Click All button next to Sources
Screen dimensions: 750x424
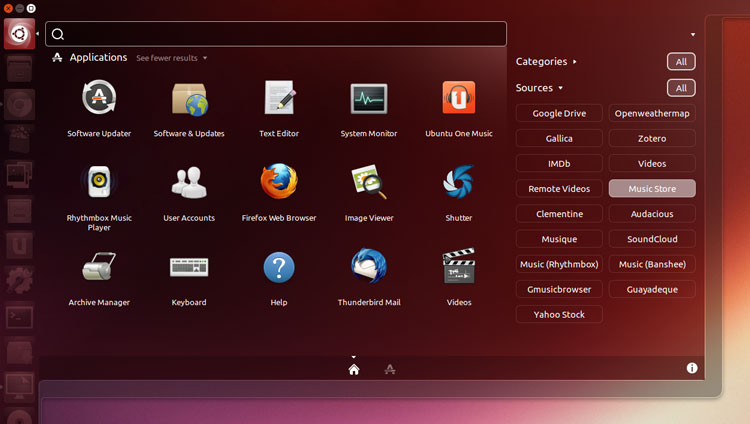pos(681,88)
